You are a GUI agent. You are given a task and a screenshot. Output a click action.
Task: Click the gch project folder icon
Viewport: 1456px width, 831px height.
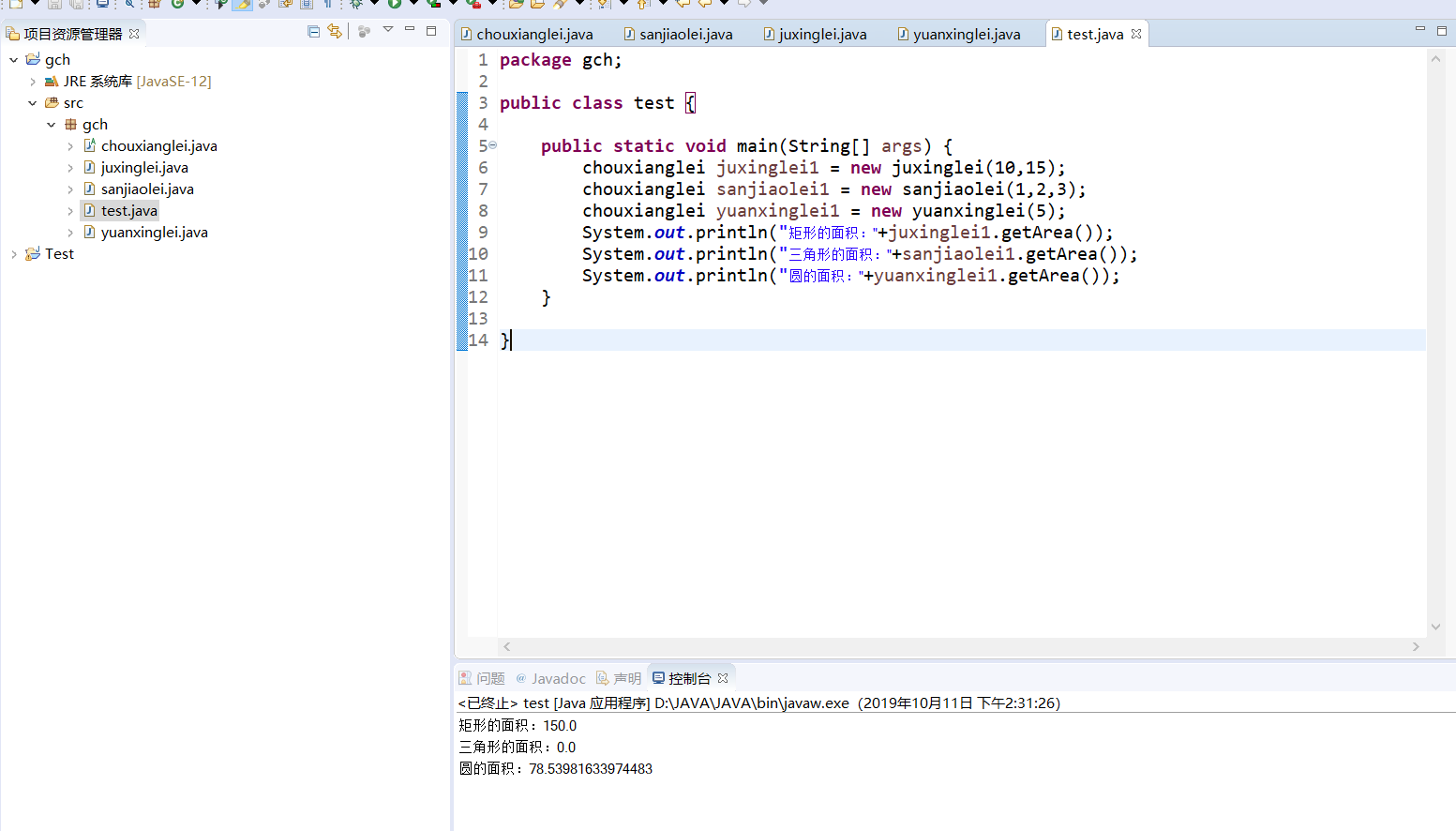coord(33,60)
